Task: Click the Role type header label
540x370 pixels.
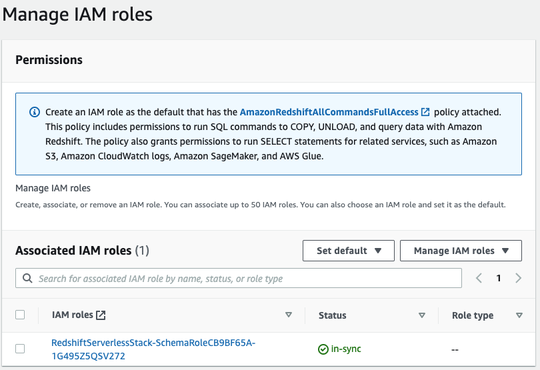Action: [472, 315]
